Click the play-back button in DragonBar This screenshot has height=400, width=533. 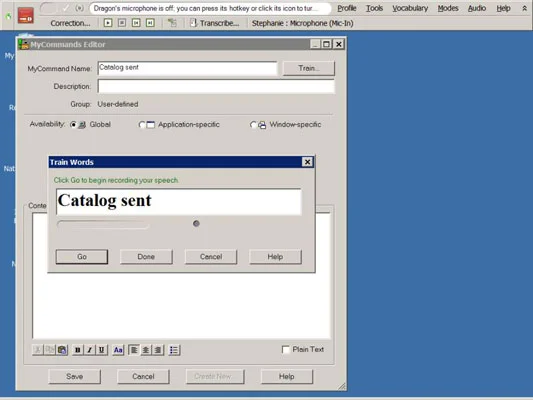point(108,23)
